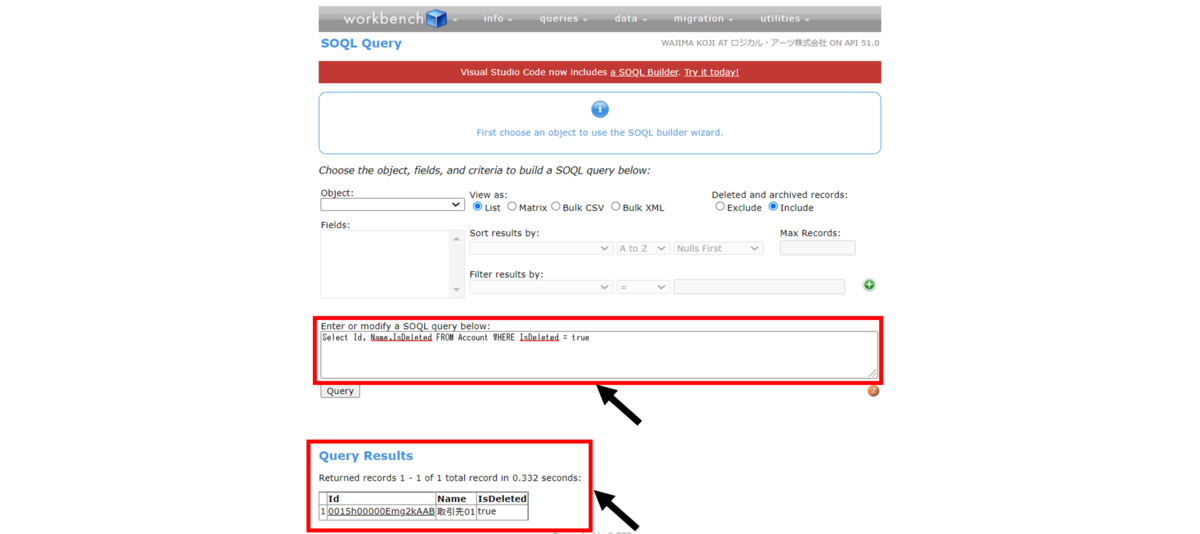Select the Bulk XML view option
The width and height of the screenshot is (1200, 534).
pyautogui.click(x=616, y=207)
